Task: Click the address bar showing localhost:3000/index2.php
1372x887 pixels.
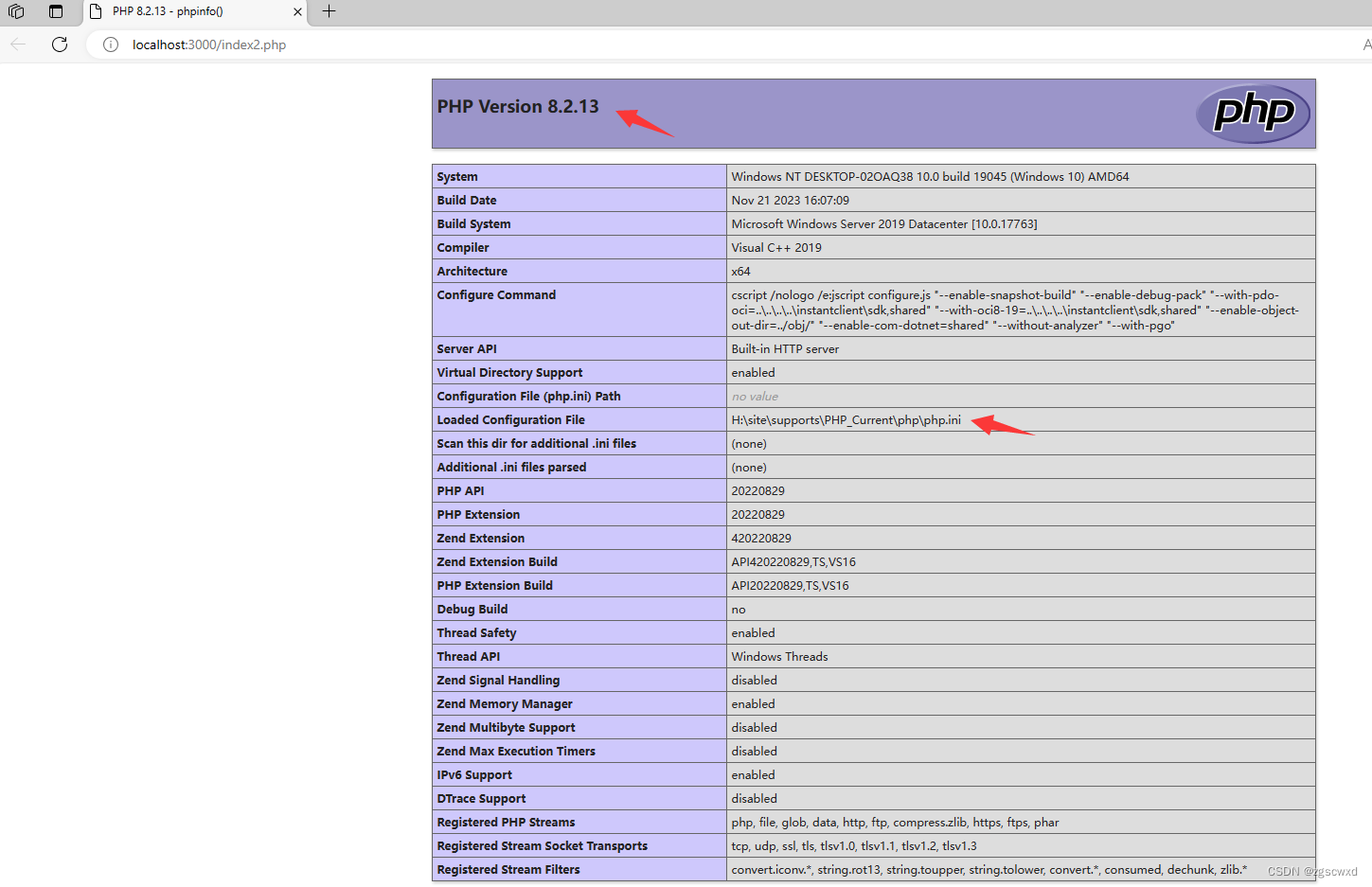Action: point(209,44)
